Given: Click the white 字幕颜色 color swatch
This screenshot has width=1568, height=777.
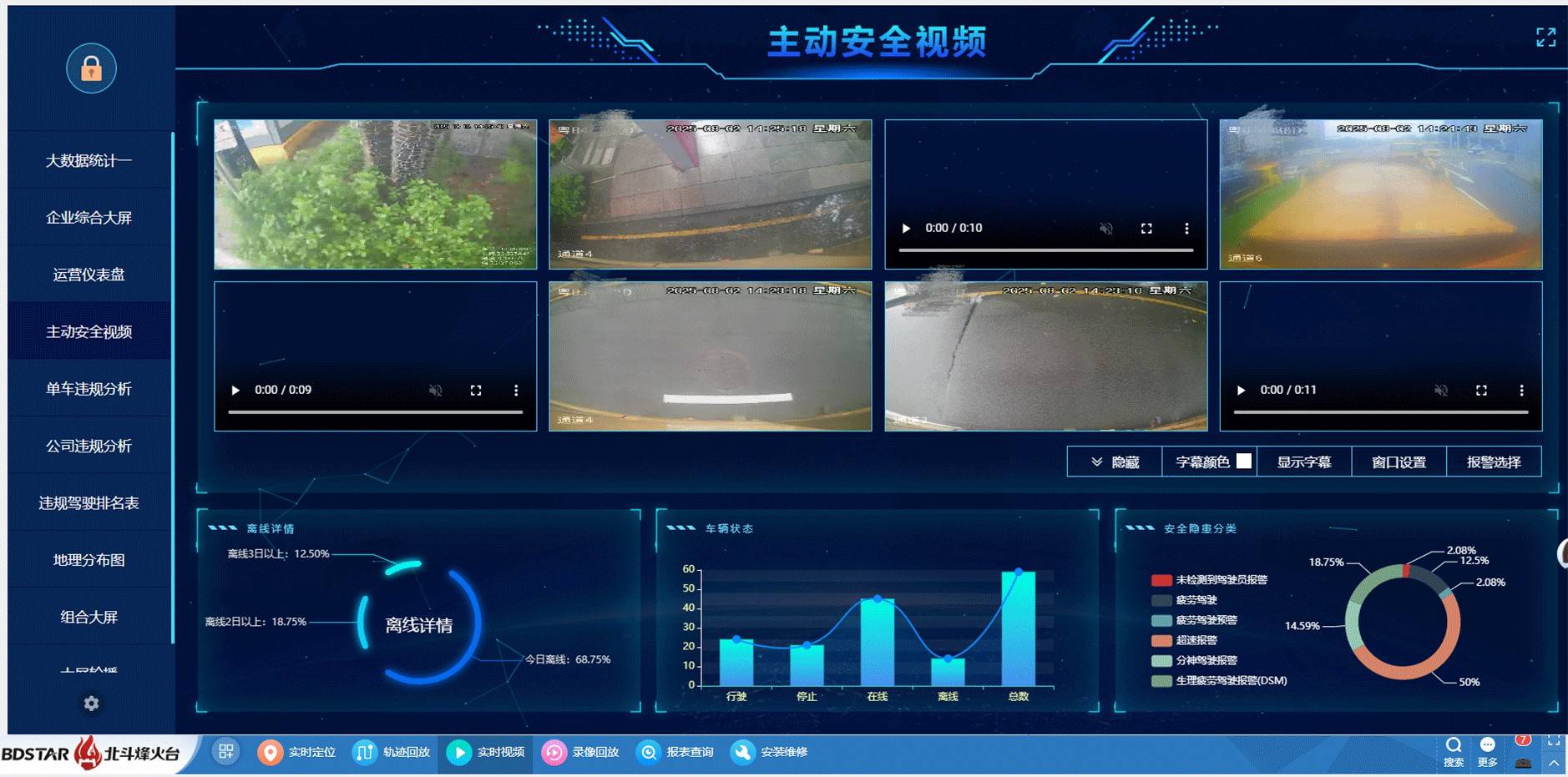Looking at the screenshot, I should tap(1243, 461).
